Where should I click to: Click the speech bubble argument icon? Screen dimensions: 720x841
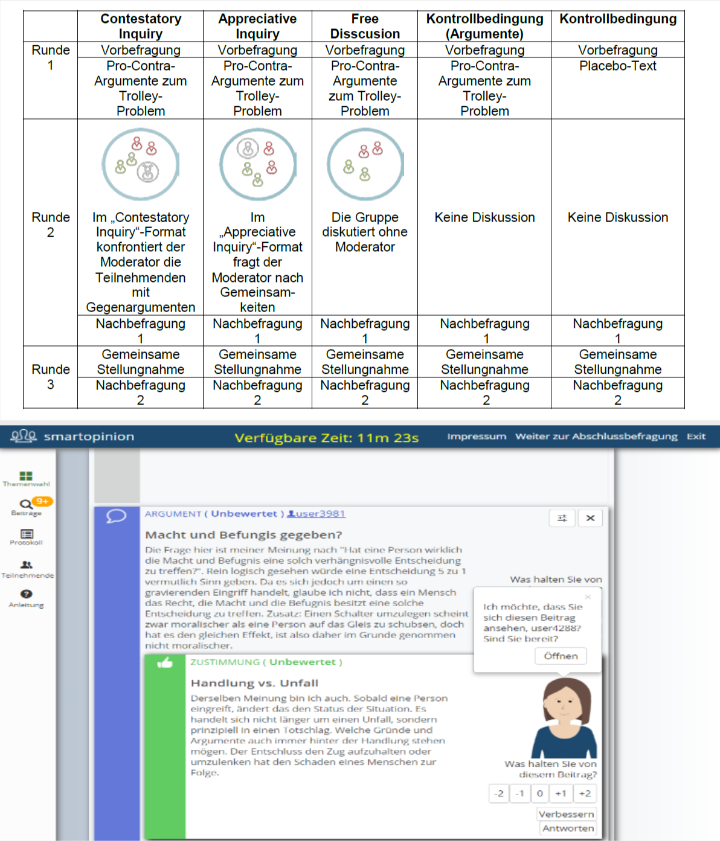click(x=116, y=516)
